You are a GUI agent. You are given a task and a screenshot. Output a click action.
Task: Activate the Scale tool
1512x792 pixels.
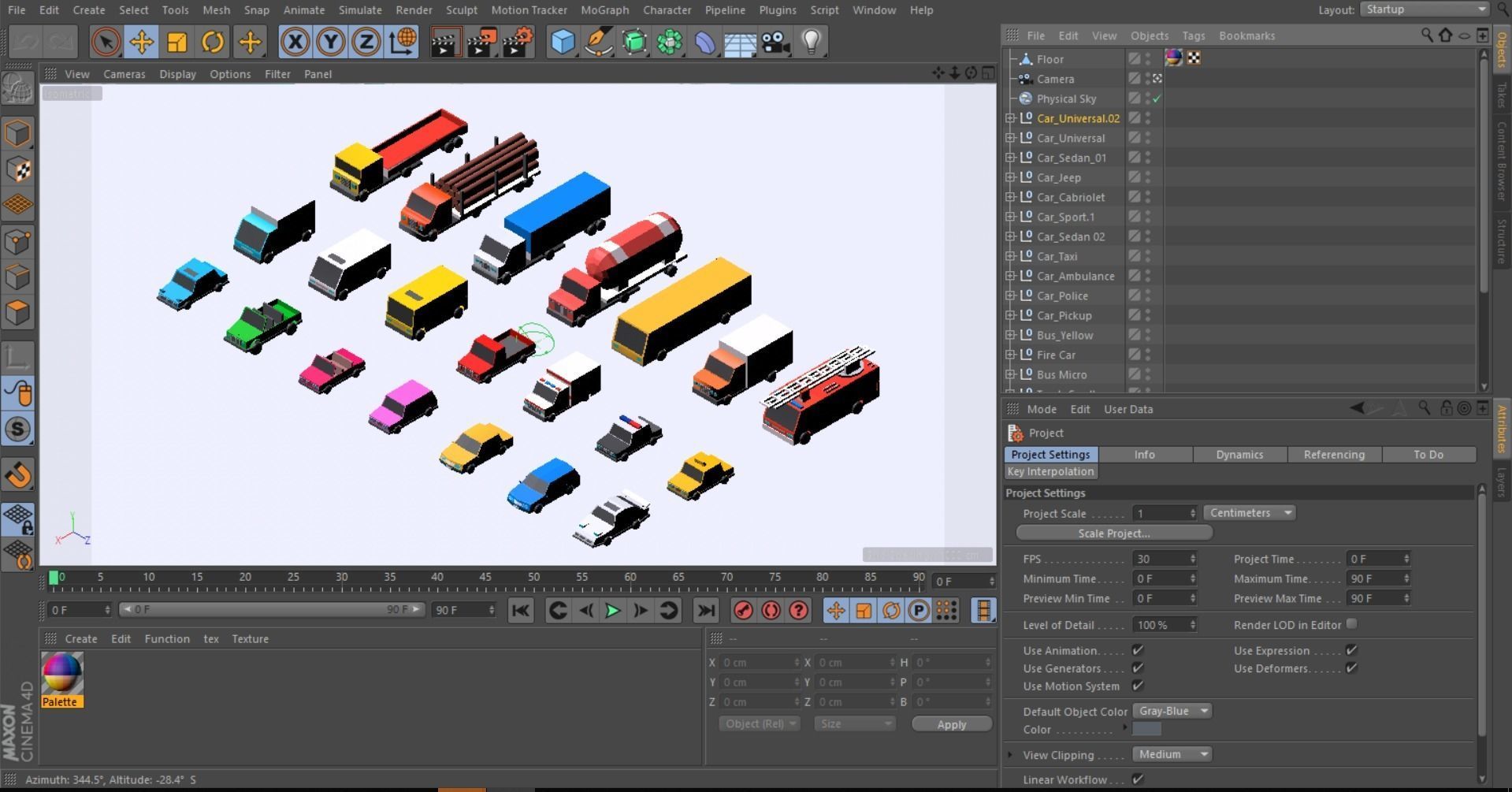tap(177, 42)
